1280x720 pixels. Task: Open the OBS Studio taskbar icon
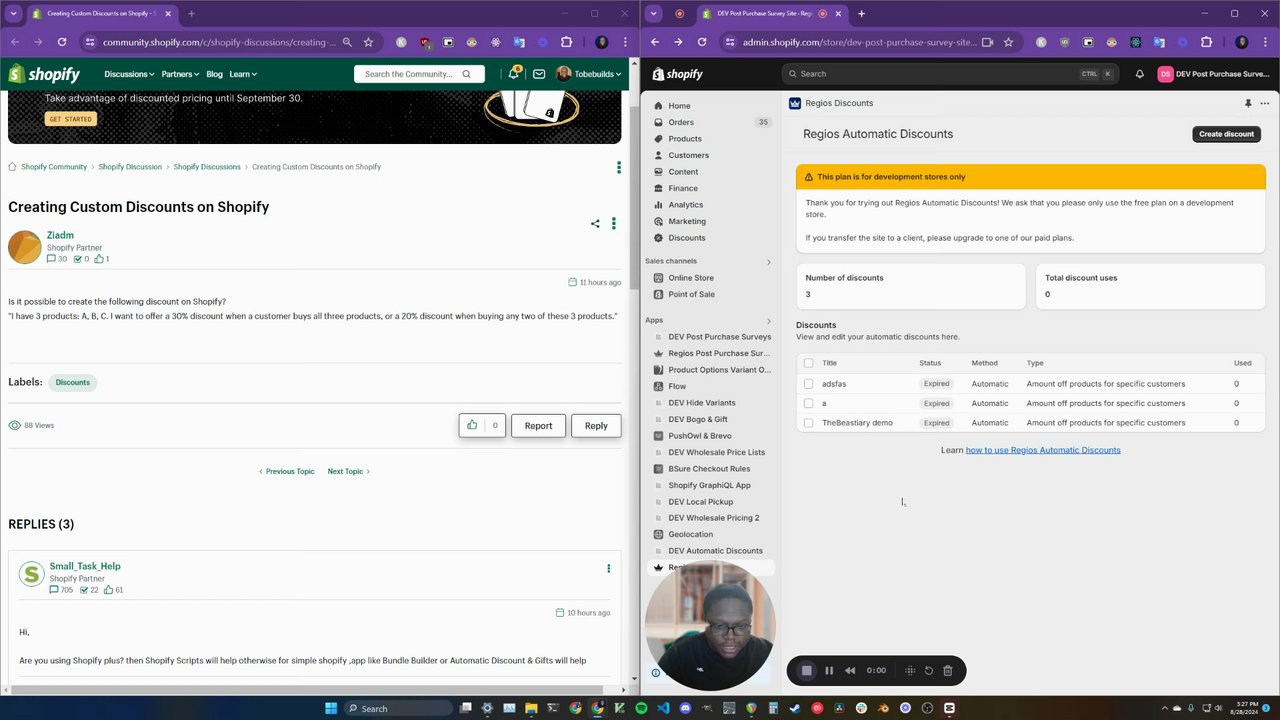tap(927, 708)
